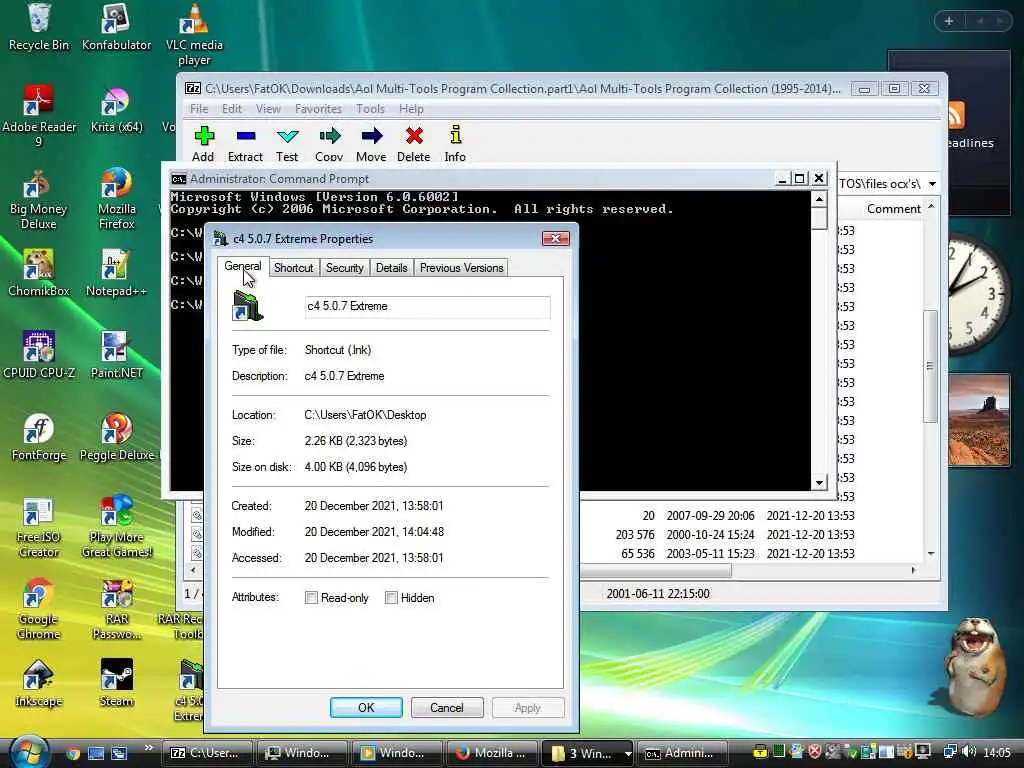Screen dimensions: 1024x768
Task: Launch Mozilla Firefox from desktop
Action: tap(116, 199)
